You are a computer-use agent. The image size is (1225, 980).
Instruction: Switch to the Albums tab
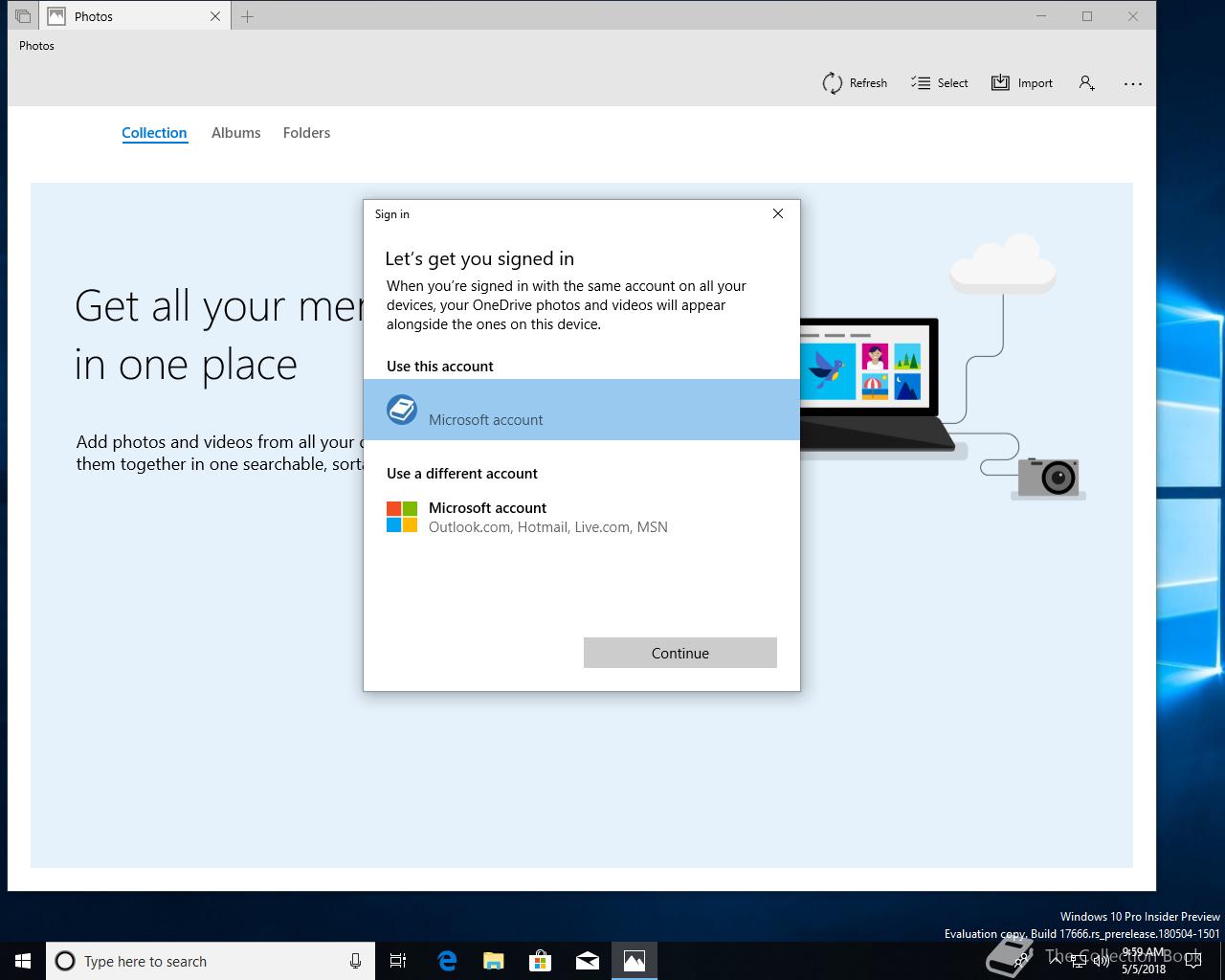tap(235, 133)
